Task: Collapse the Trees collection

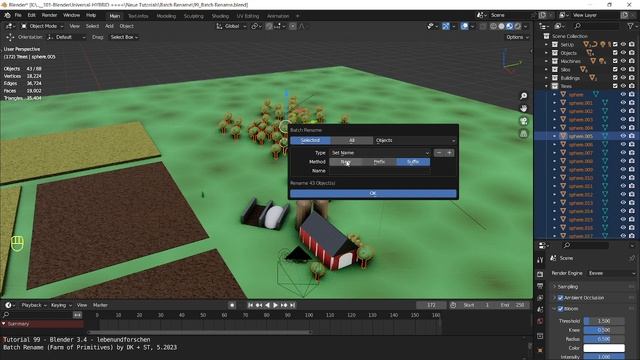Action: [x=547, y=86]
